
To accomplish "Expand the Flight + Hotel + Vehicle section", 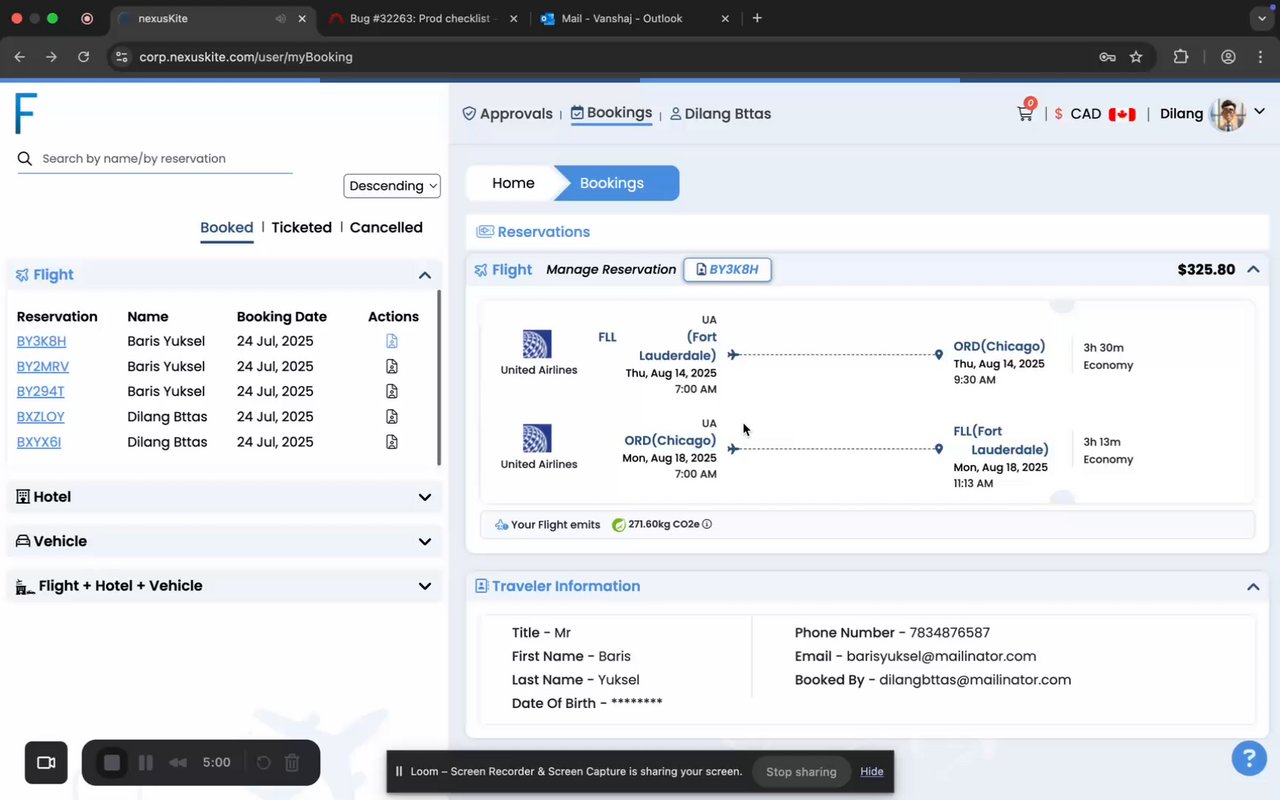I will point(425,586).
